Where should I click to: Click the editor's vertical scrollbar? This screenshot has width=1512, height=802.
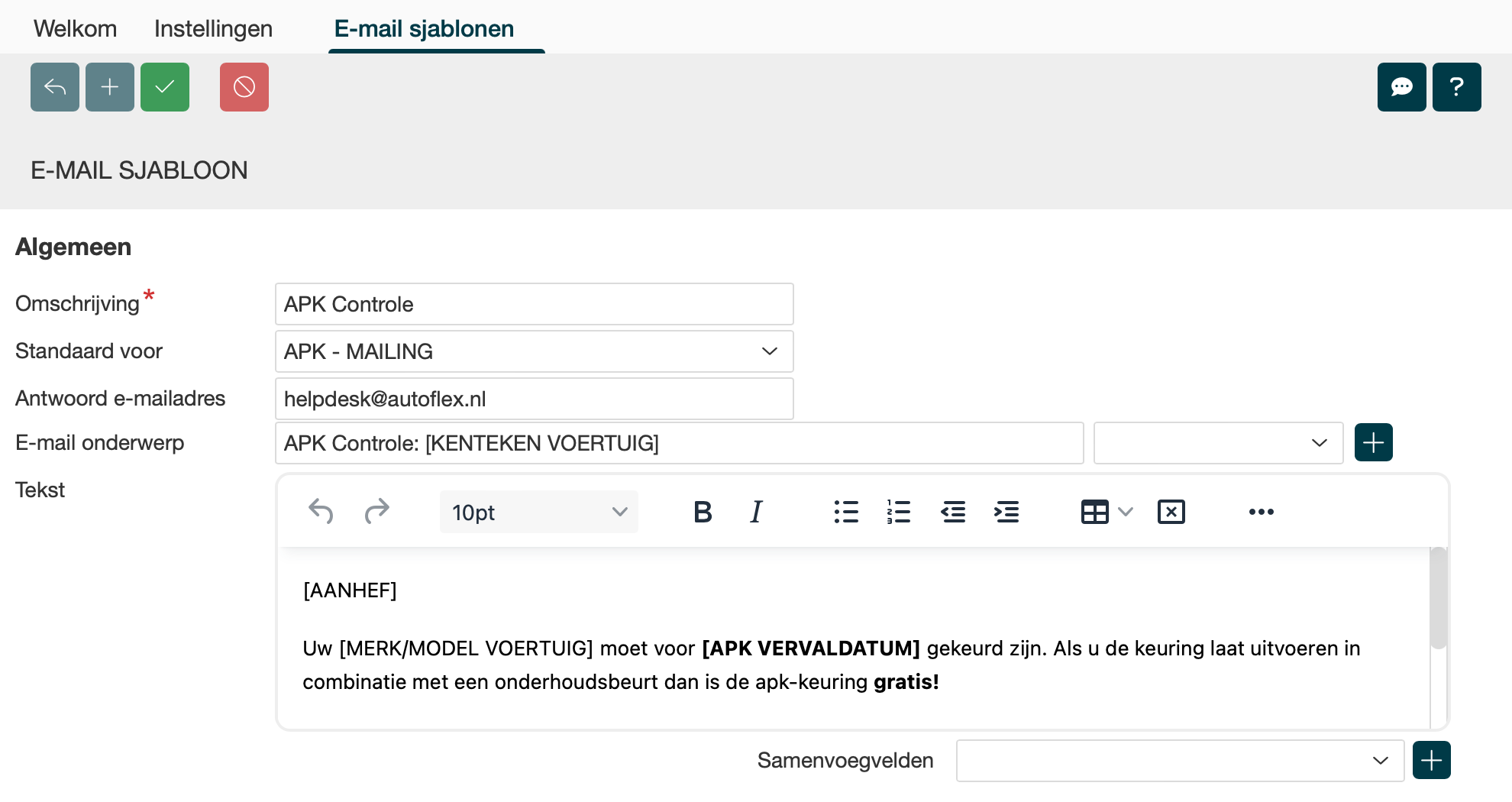[1438, 599]
